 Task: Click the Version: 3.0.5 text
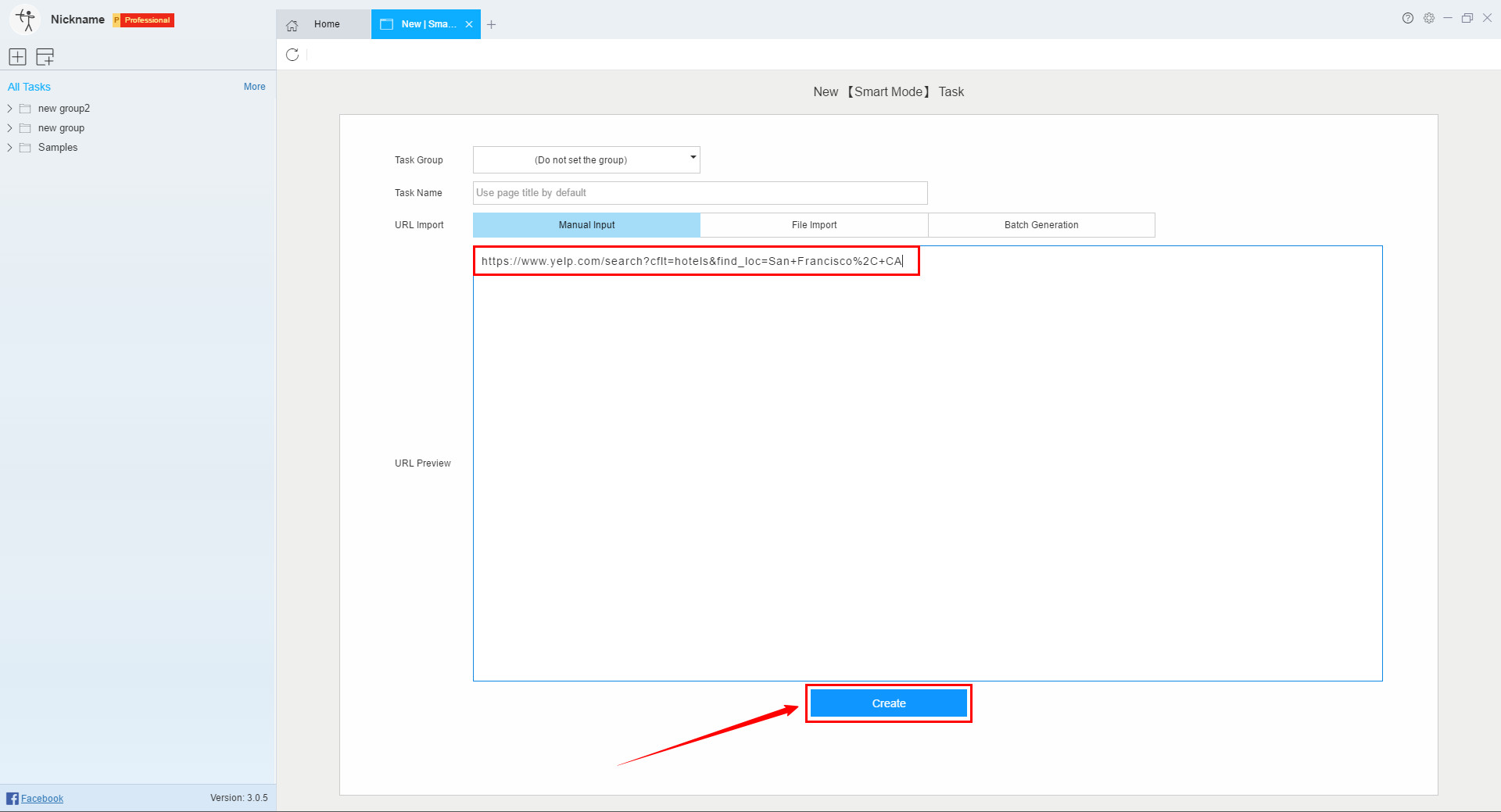point(238,798)
